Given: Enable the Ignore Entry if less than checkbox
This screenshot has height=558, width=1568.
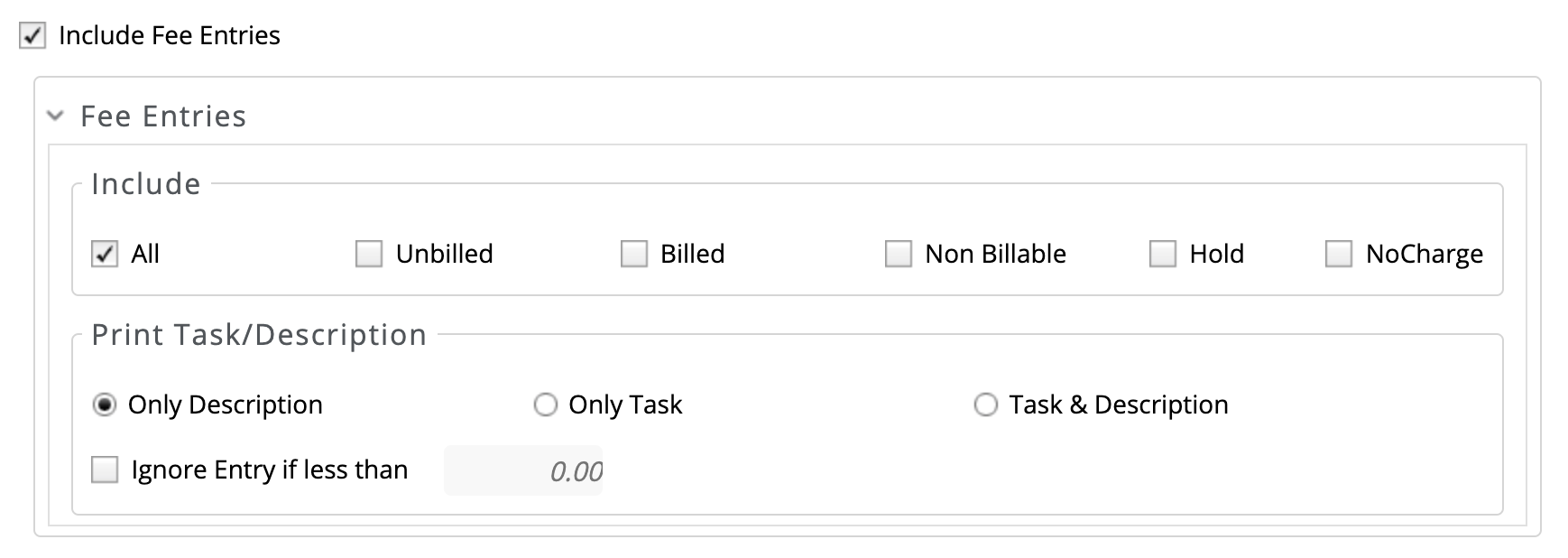Looking at the screenshot, I should 105,470.
